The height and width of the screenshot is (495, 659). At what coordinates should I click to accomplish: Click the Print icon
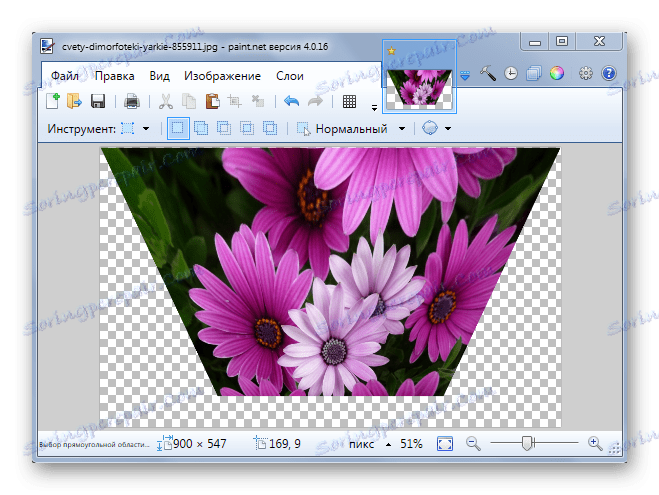click(x=131, y=101)
